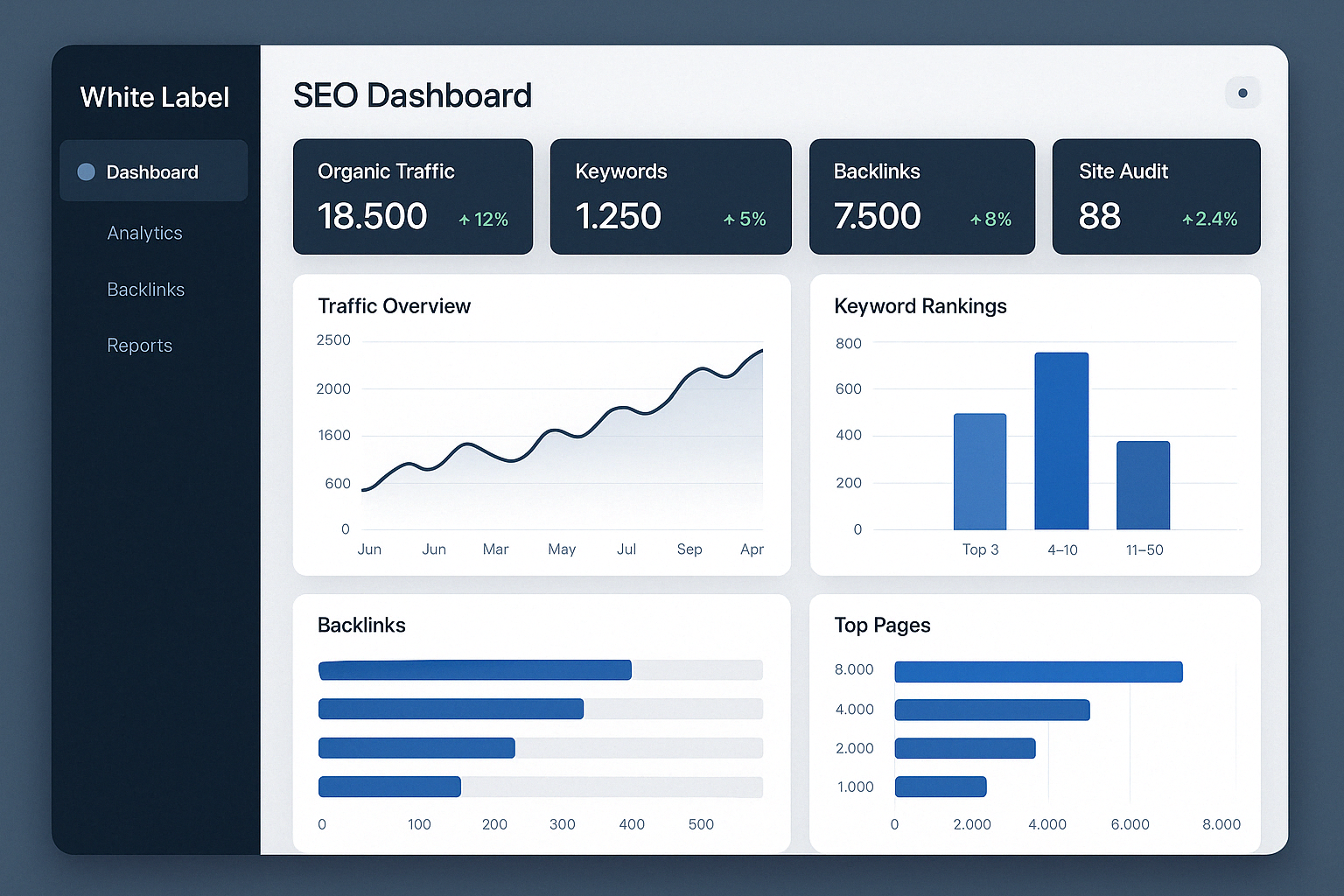Switch to the Analytics section
Screen dimensions: 1344x896
point(144,233)
